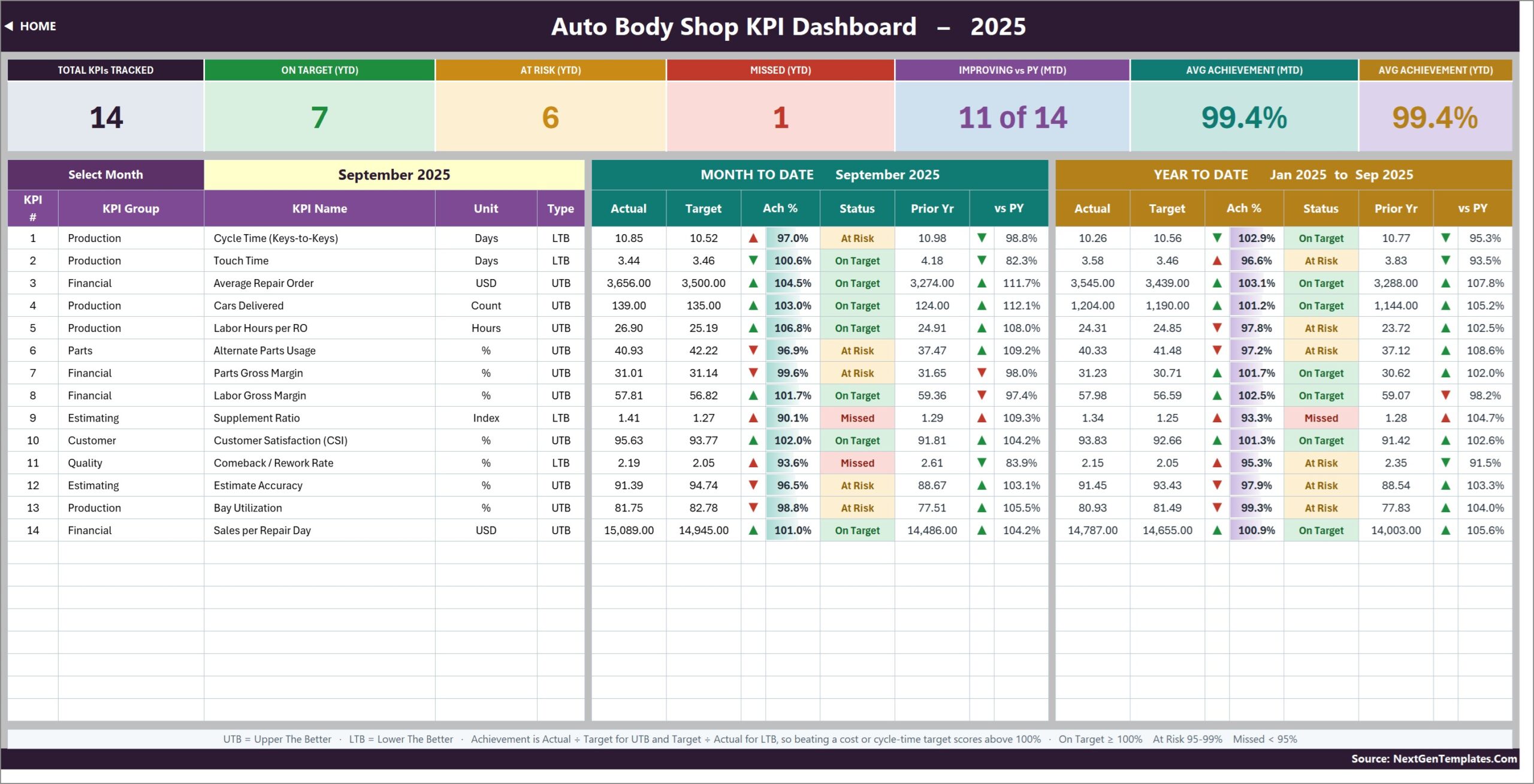Select MTD actual value 15,089.00

(629, 530)
